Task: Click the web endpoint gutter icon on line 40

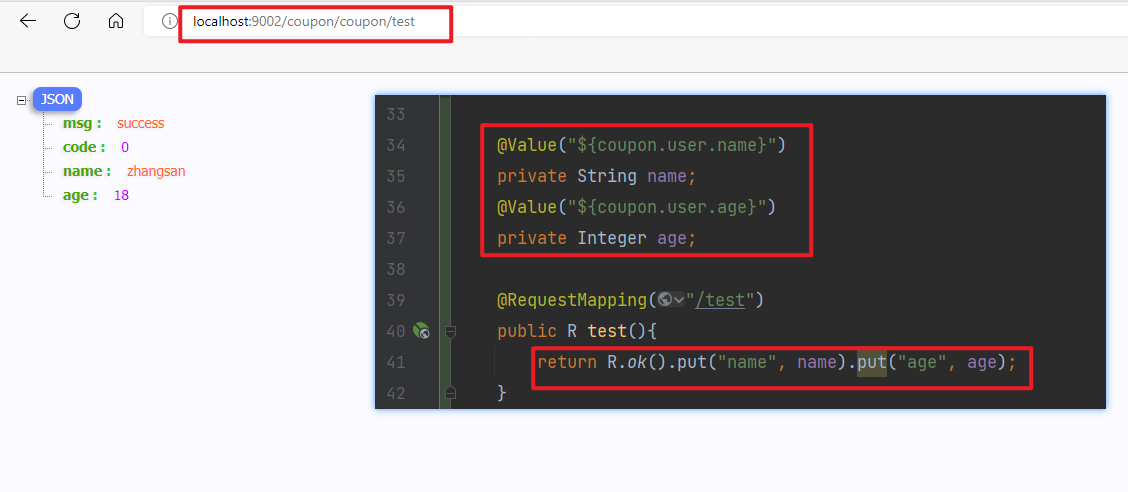Action: coord(422,331)
